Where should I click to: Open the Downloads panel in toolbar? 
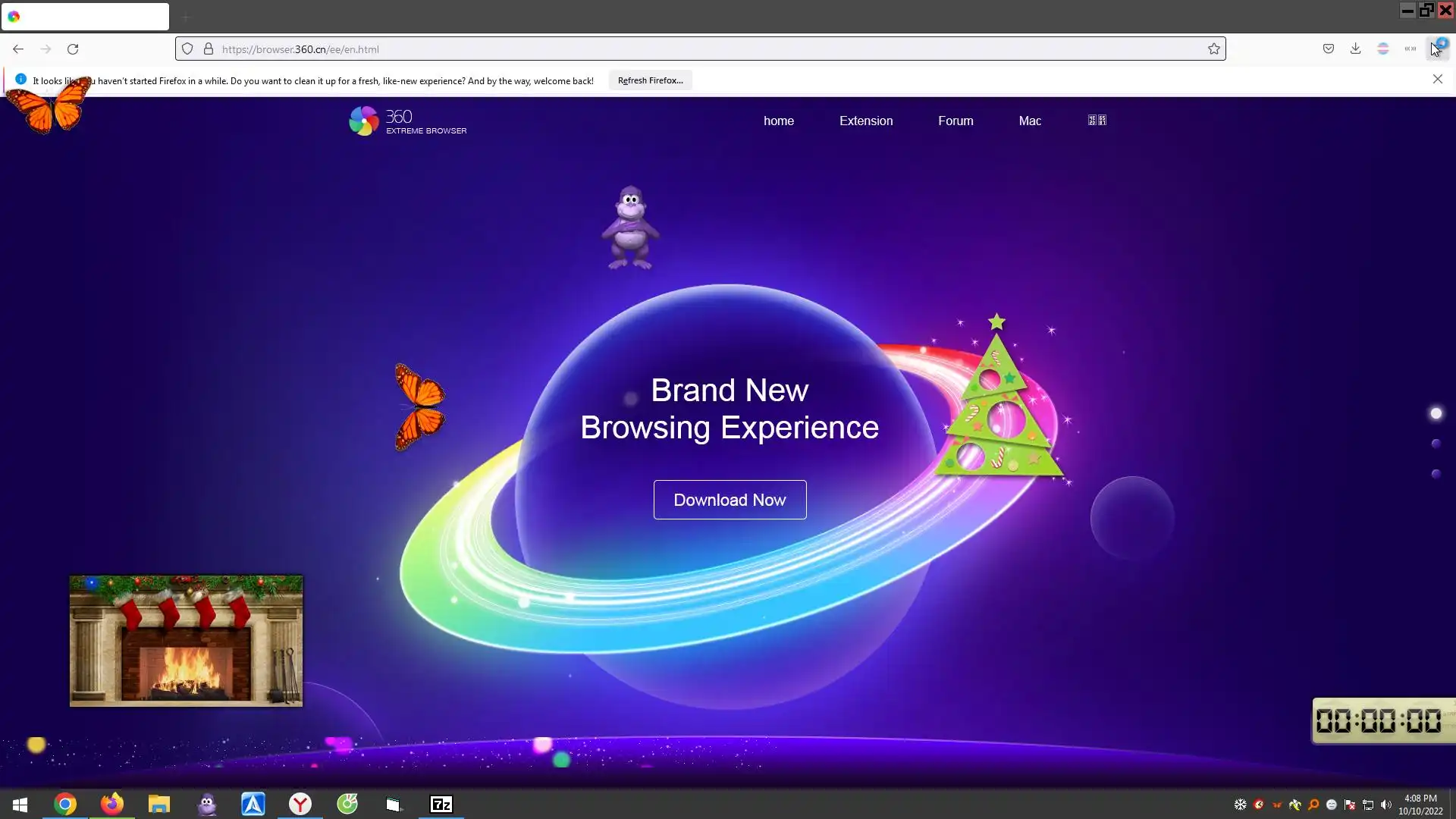tap(1355, 49)
